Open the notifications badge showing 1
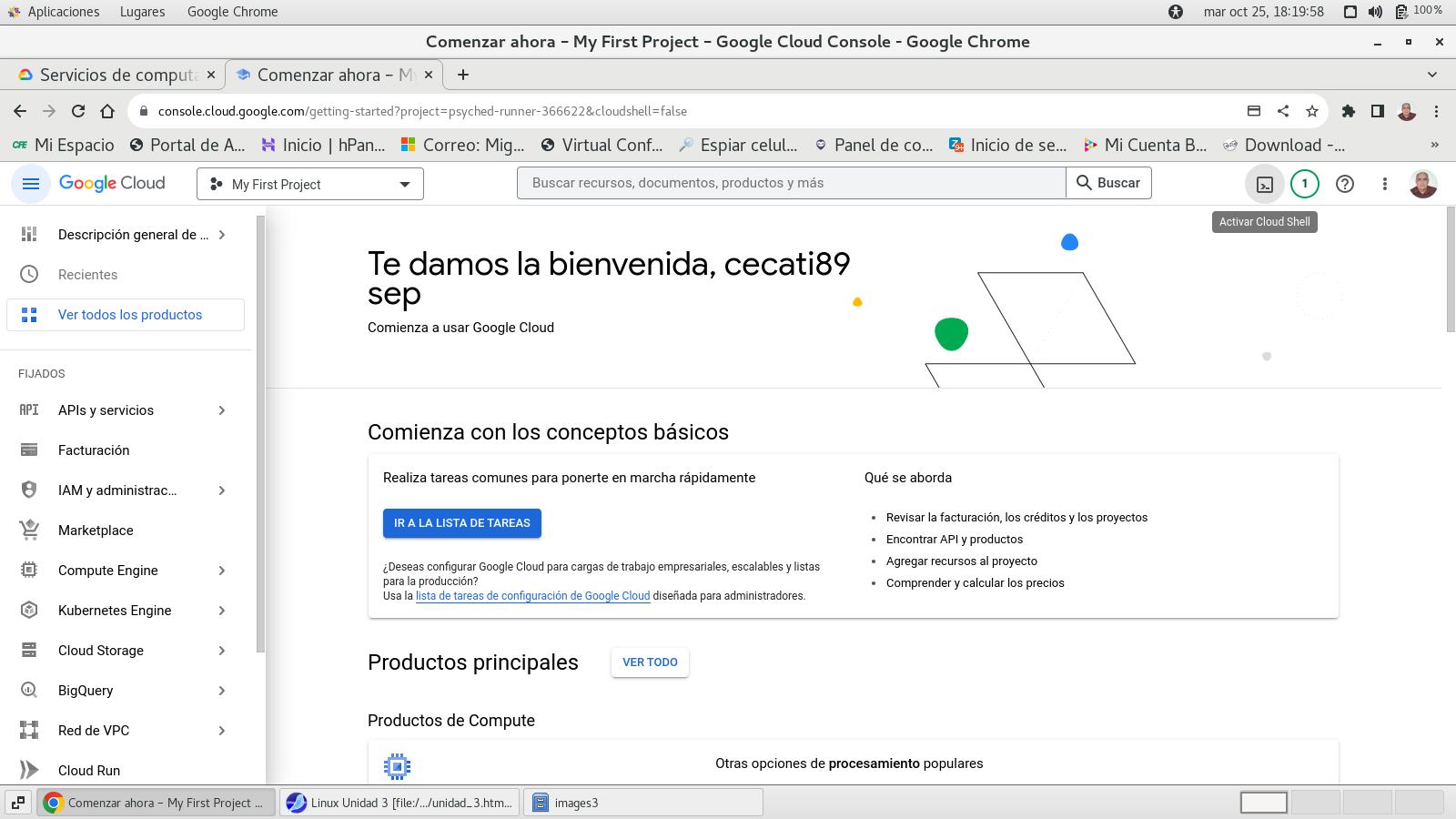Screen dimensions: 1456x819 1304,184
